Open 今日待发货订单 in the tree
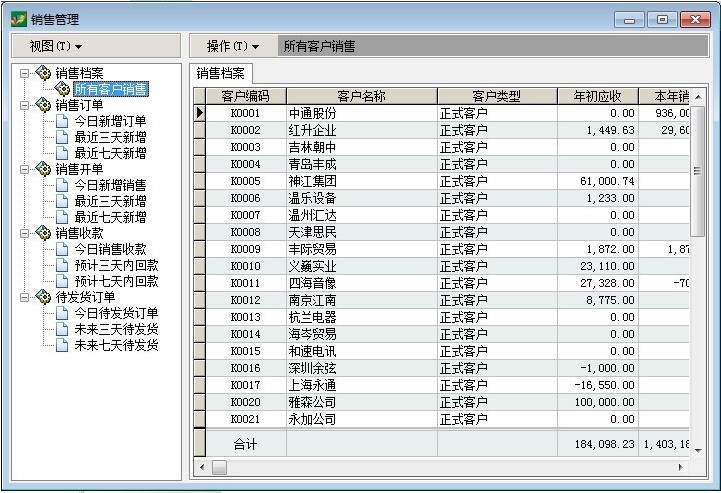Image resolution: width=721 pixels, height=493 pixels. (x=116, y=313)
